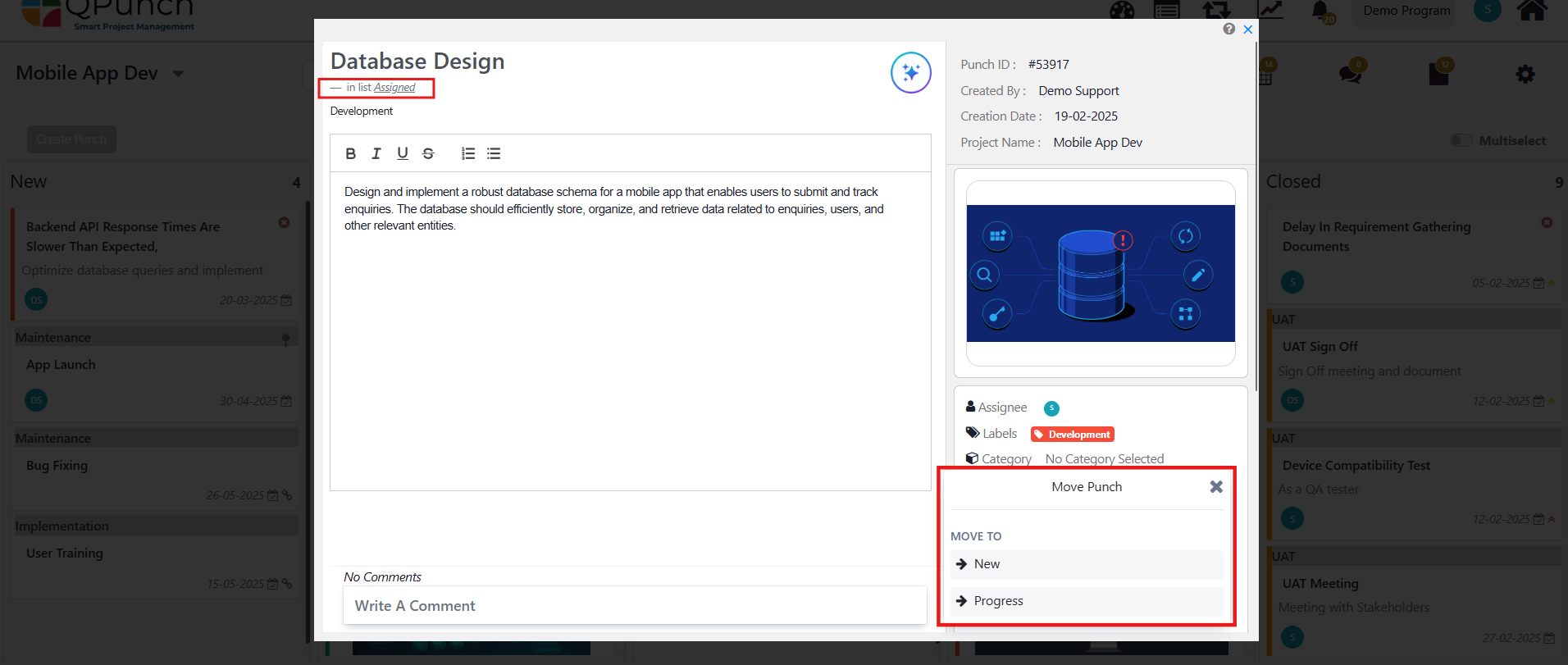Click the red Development label tag

[x=1073, y=435]
